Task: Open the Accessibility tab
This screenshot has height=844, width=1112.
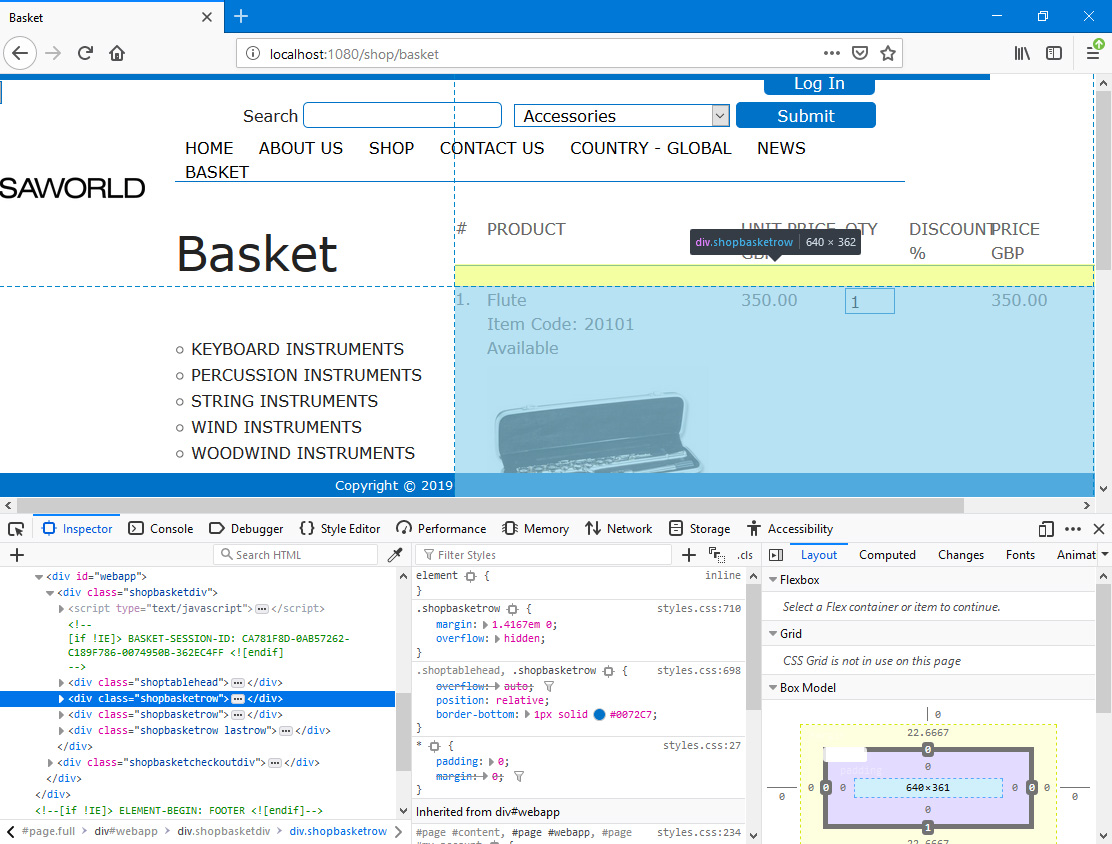Action: pos(790,529)
